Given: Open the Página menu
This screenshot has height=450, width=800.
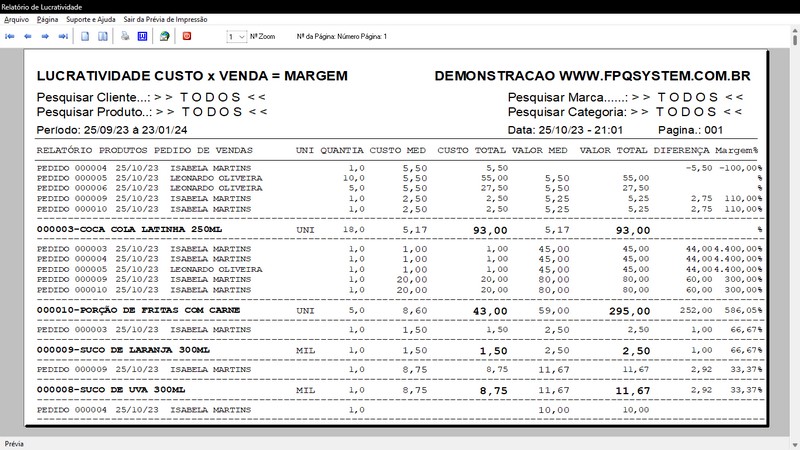Looking at the screenshot, I should pyautogui.click(x=47, y=19).
